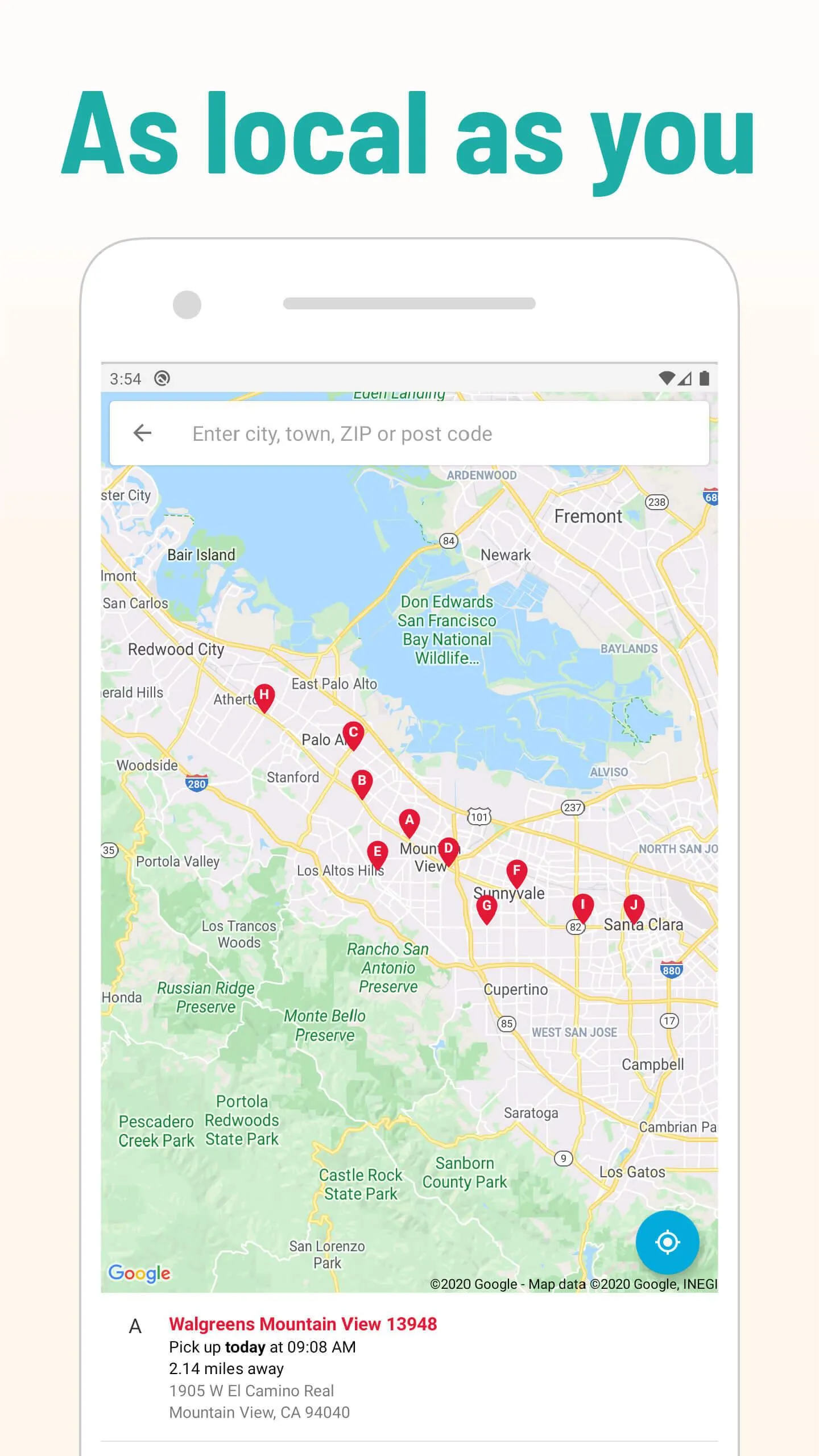Viewport: 819px width, 1456px height.
Task: Select map pin C in Palo Alto
Action: click(353, 735)
